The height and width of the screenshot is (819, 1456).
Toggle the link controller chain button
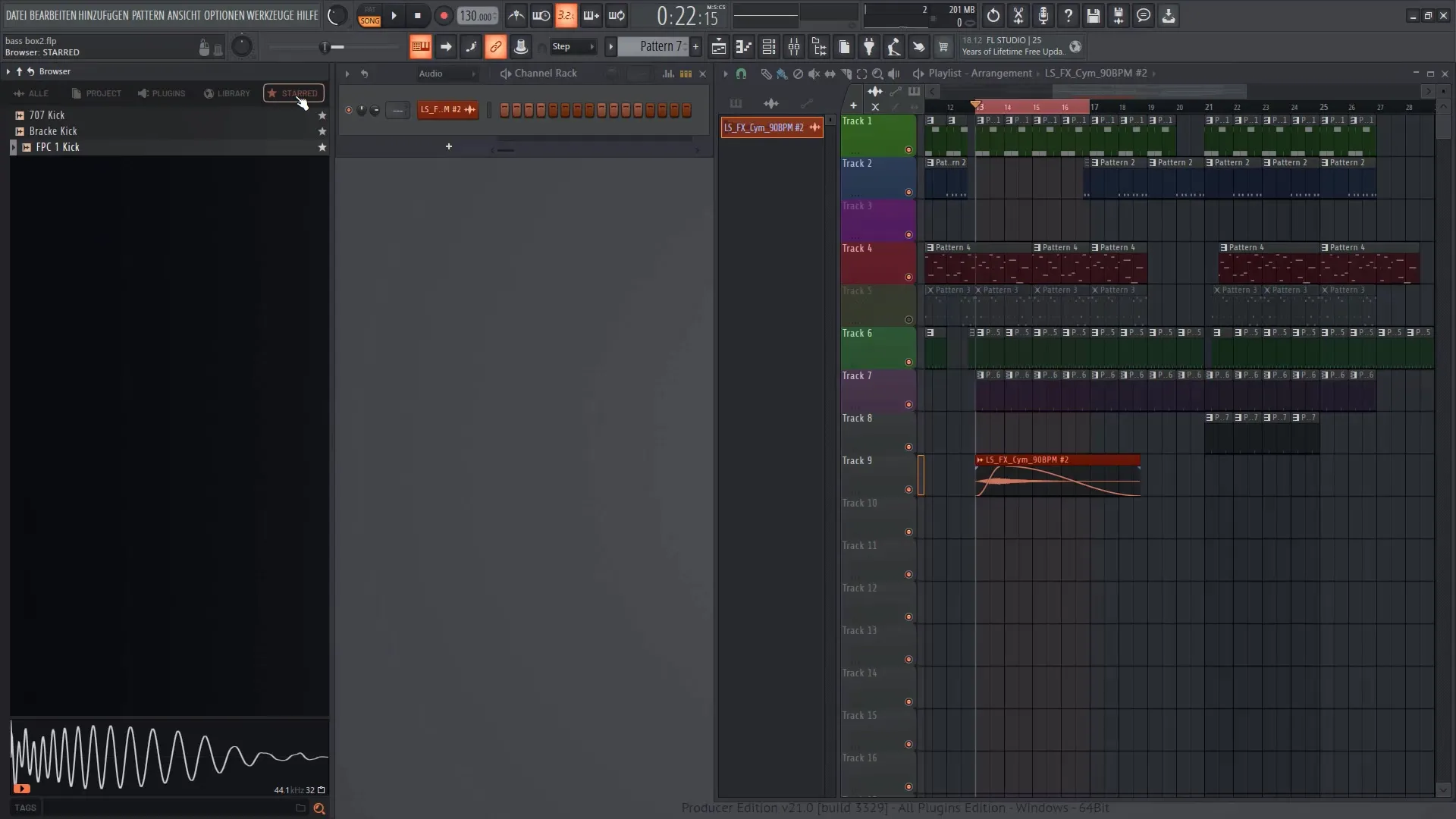[x=495, y=47]
